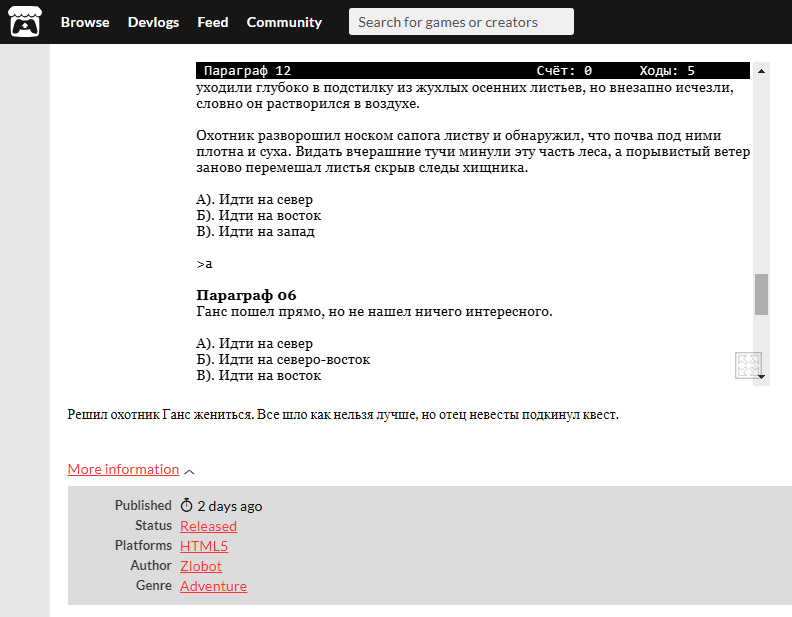
Task: Visit author Zlobot's profile
Action: 201,566
